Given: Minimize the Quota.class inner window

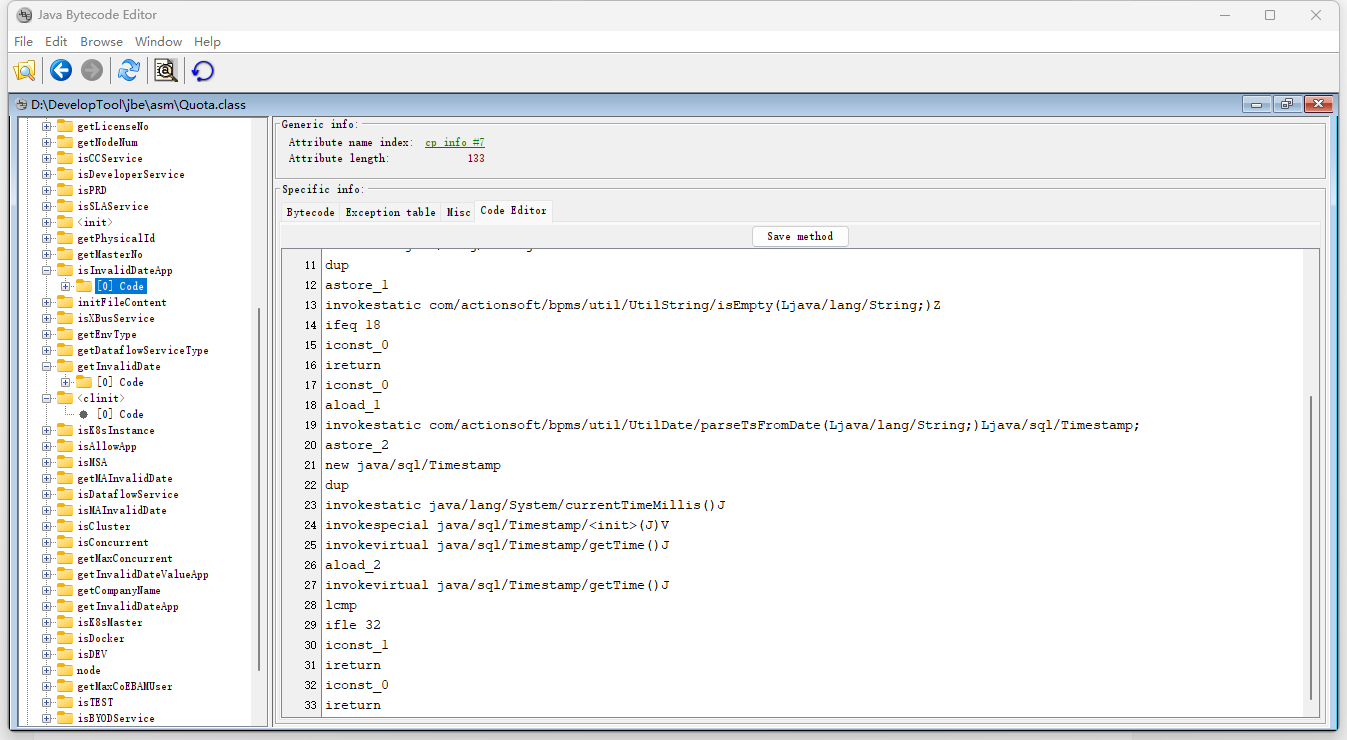Looking at the screenshot, I should (1256, 104).
